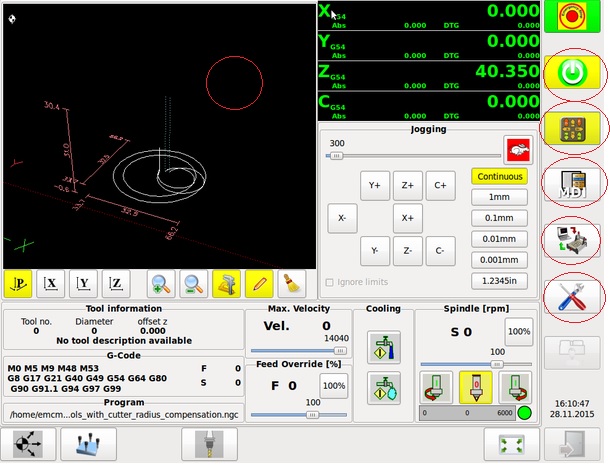The image size is (610, 469).
Task: Jog X- axis
Action: coord(342,218)
